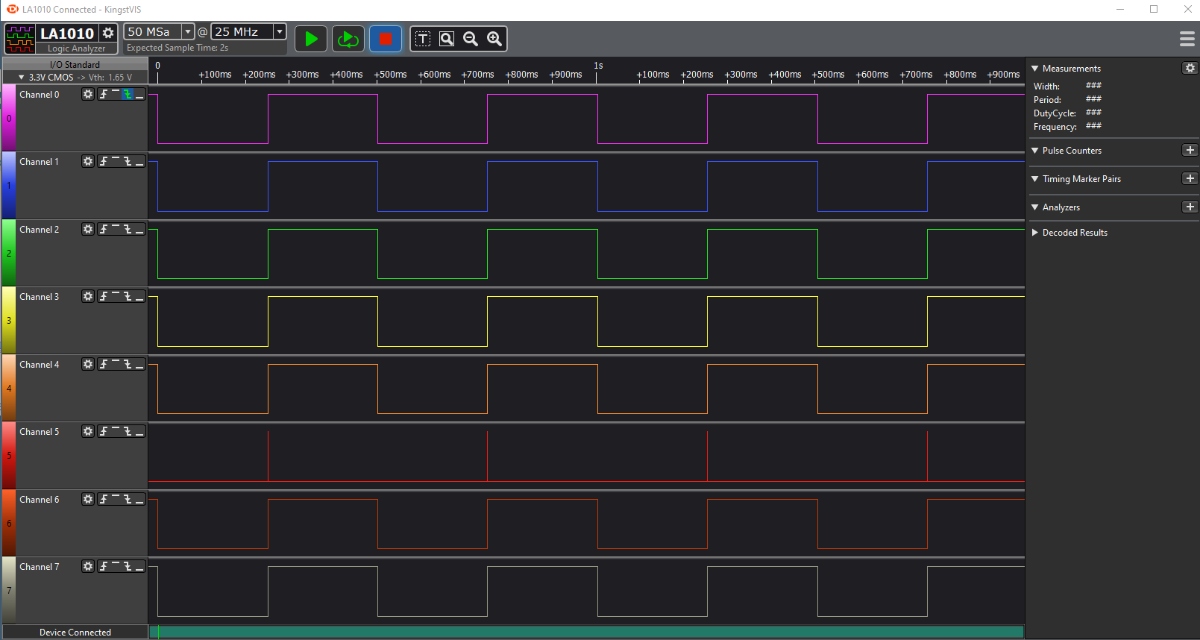Screen dimensions: 1200x640
Task: Toggle falling edge trigger on Channel 0
Action: pyautogui.click(x=128, y=94)
